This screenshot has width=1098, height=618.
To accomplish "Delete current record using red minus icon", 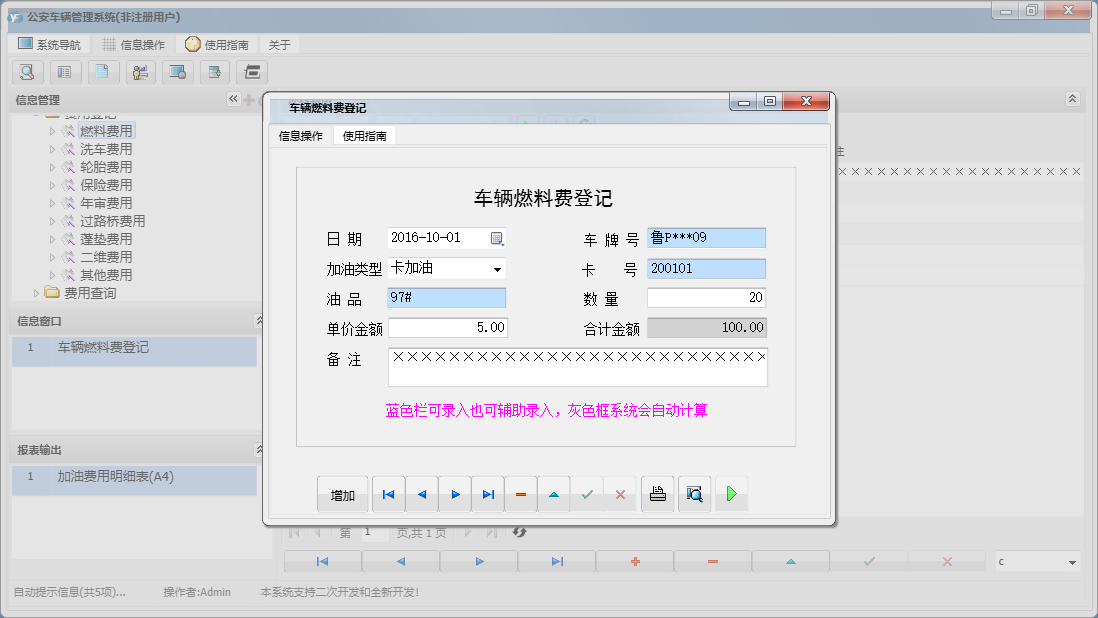I will tap(521, 493).
